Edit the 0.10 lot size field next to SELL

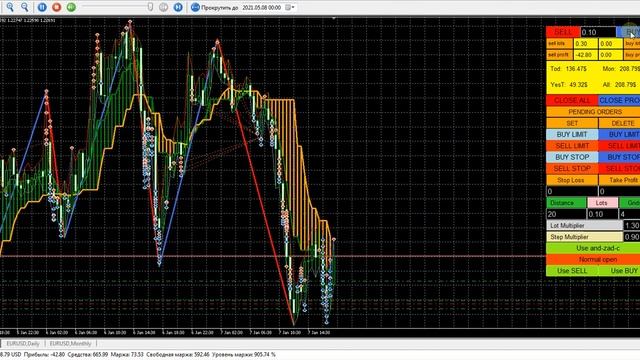(x=598, y=32)
